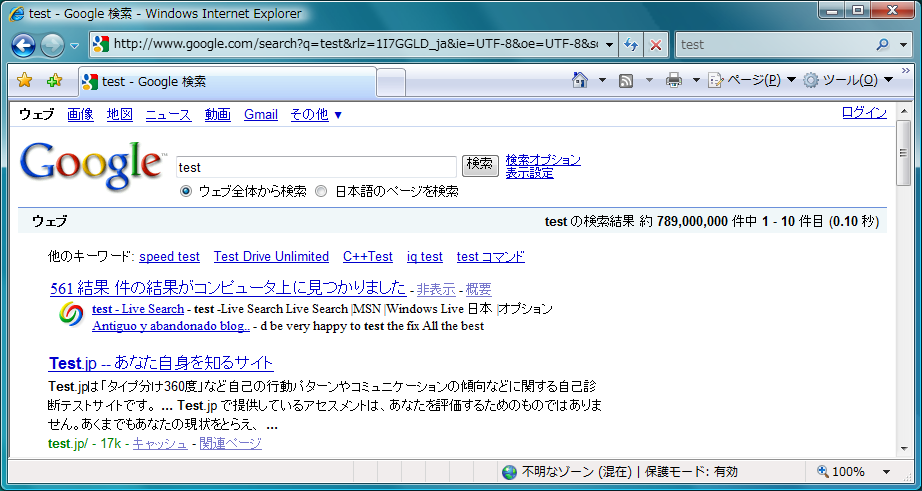
Task: Click the speed test suggestion link
Action: (x=169, y=256)
